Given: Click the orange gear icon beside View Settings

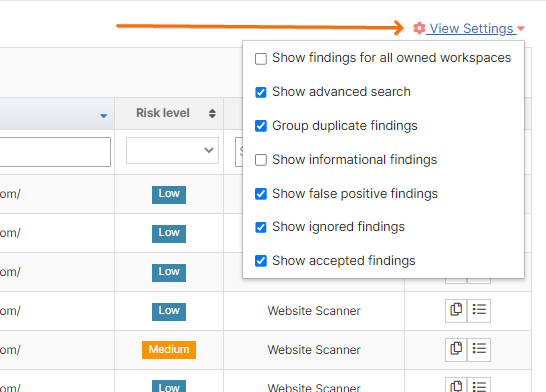Looking at the screenshot, I should [x=419, y=28].
